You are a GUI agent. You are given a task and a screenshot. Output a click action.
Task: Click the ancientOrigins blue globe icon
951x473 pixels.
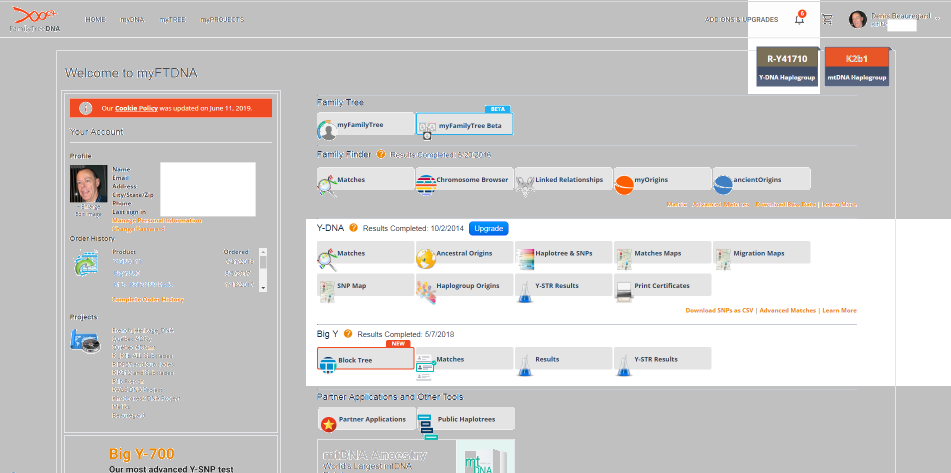(722, 185)
